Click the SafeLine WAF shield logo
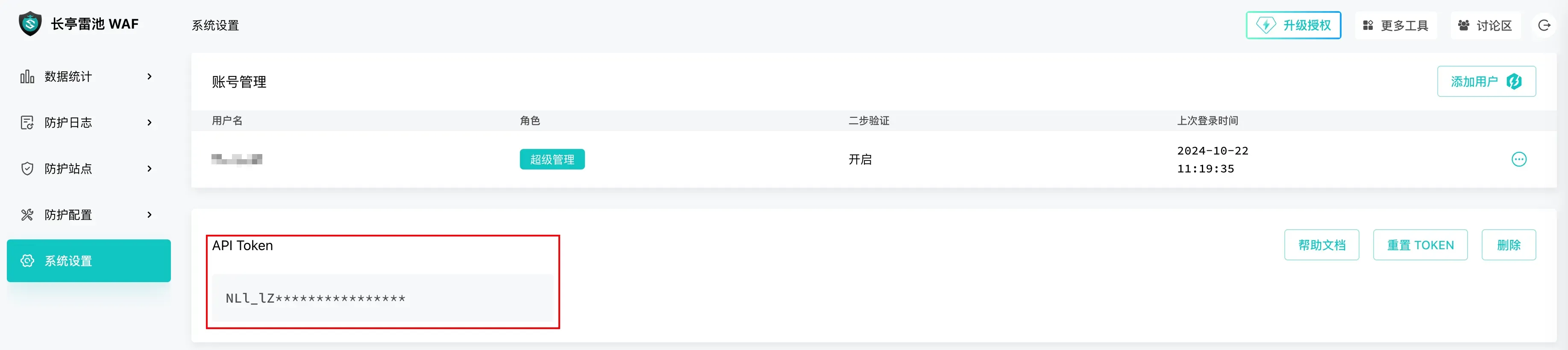This screenshot has width=1568, height=350. click(x=30, y=24)
